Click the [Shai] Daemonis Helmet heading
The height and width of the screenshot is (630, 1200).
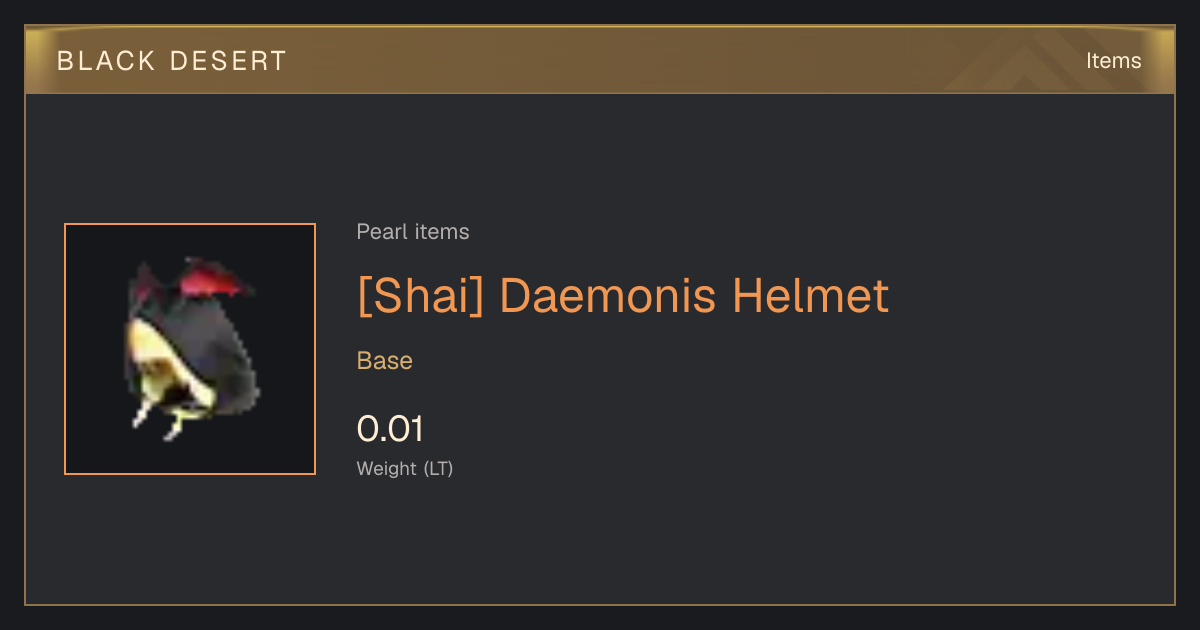pyautogui.click(x=623, y=296)
